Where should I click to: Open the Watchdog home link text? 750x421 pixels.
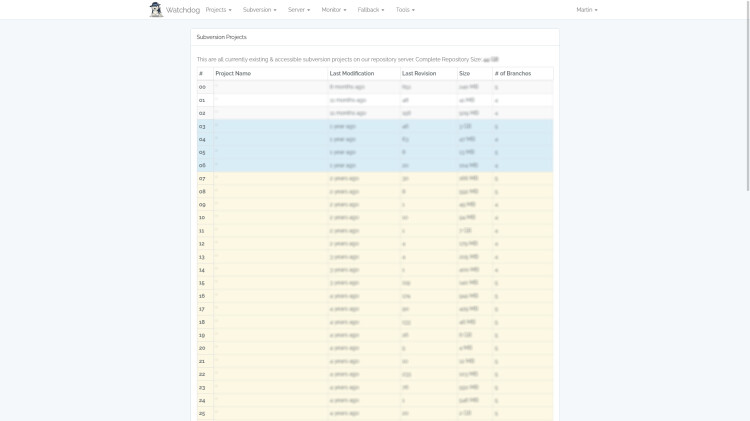183,10
